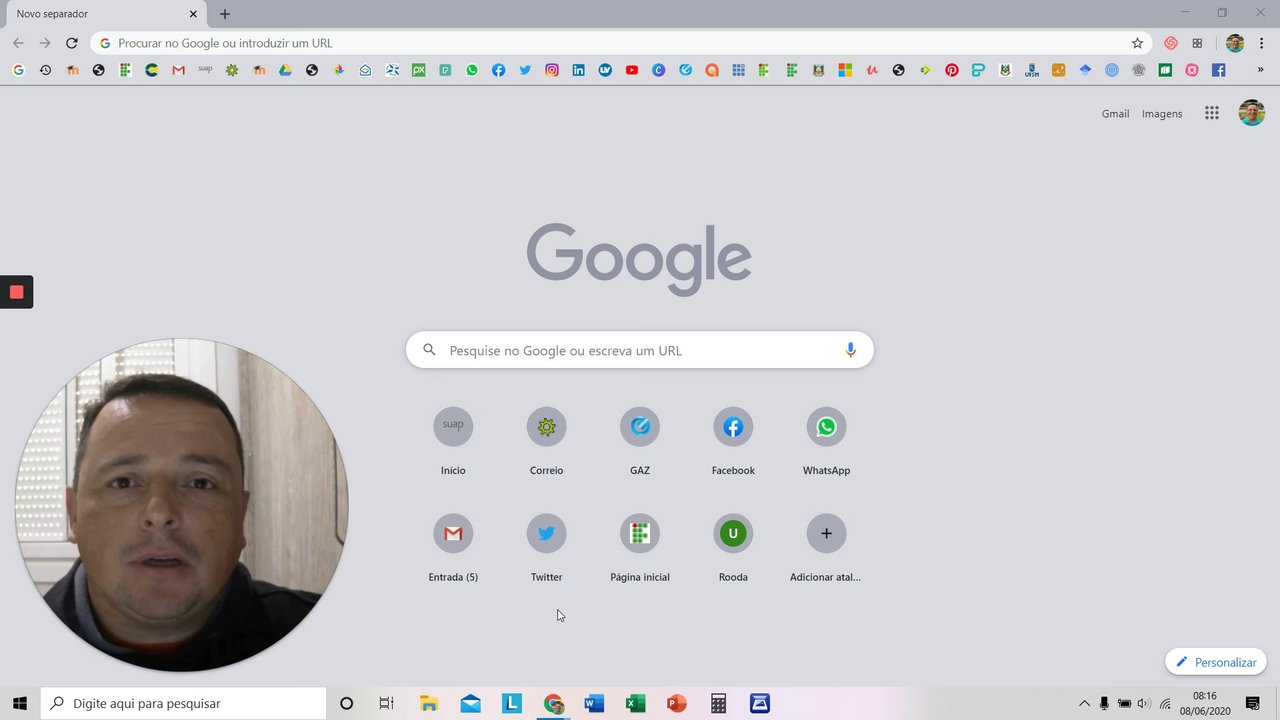Open the Gmail bookmark in bookmarks bar
This screenshot has width=1280, height=720.
pos(179,70)
